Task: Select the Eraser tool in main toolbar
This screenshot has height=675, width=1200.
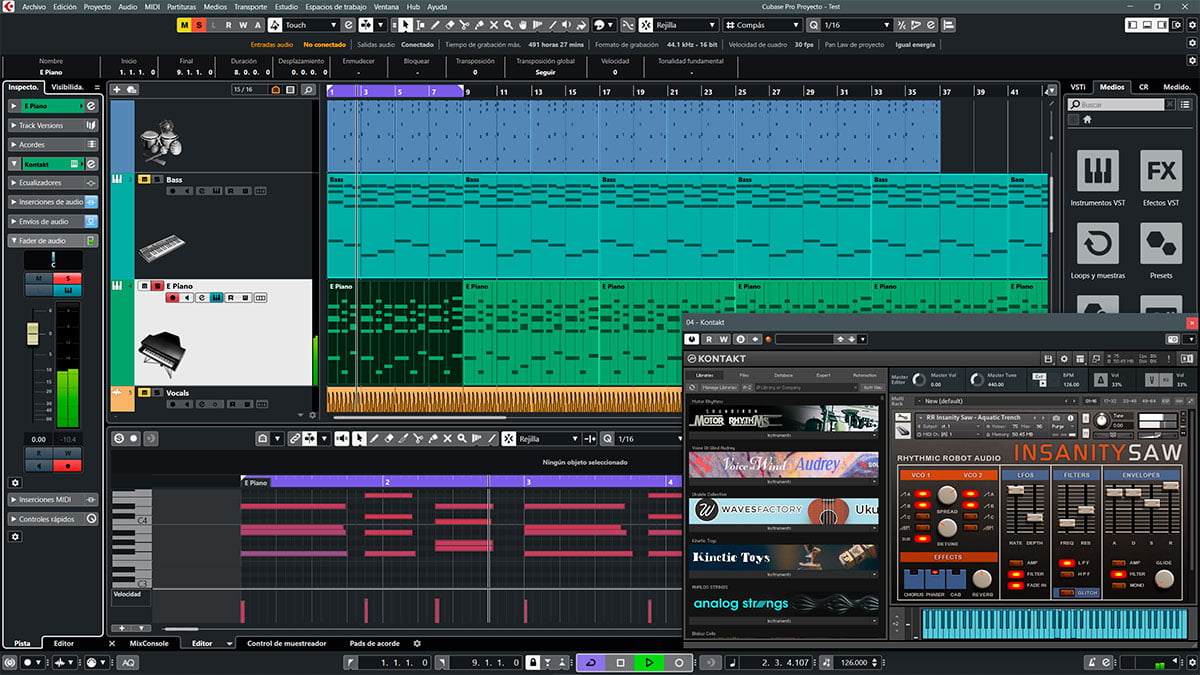Action: [x=450, y=25]
